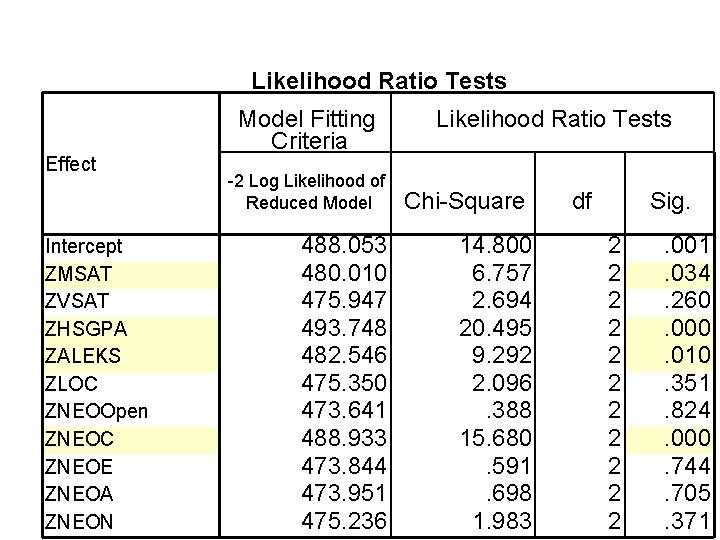
Task: Select the Chi-Square column header
Action: pyautogui.click(x=464, y=201)
